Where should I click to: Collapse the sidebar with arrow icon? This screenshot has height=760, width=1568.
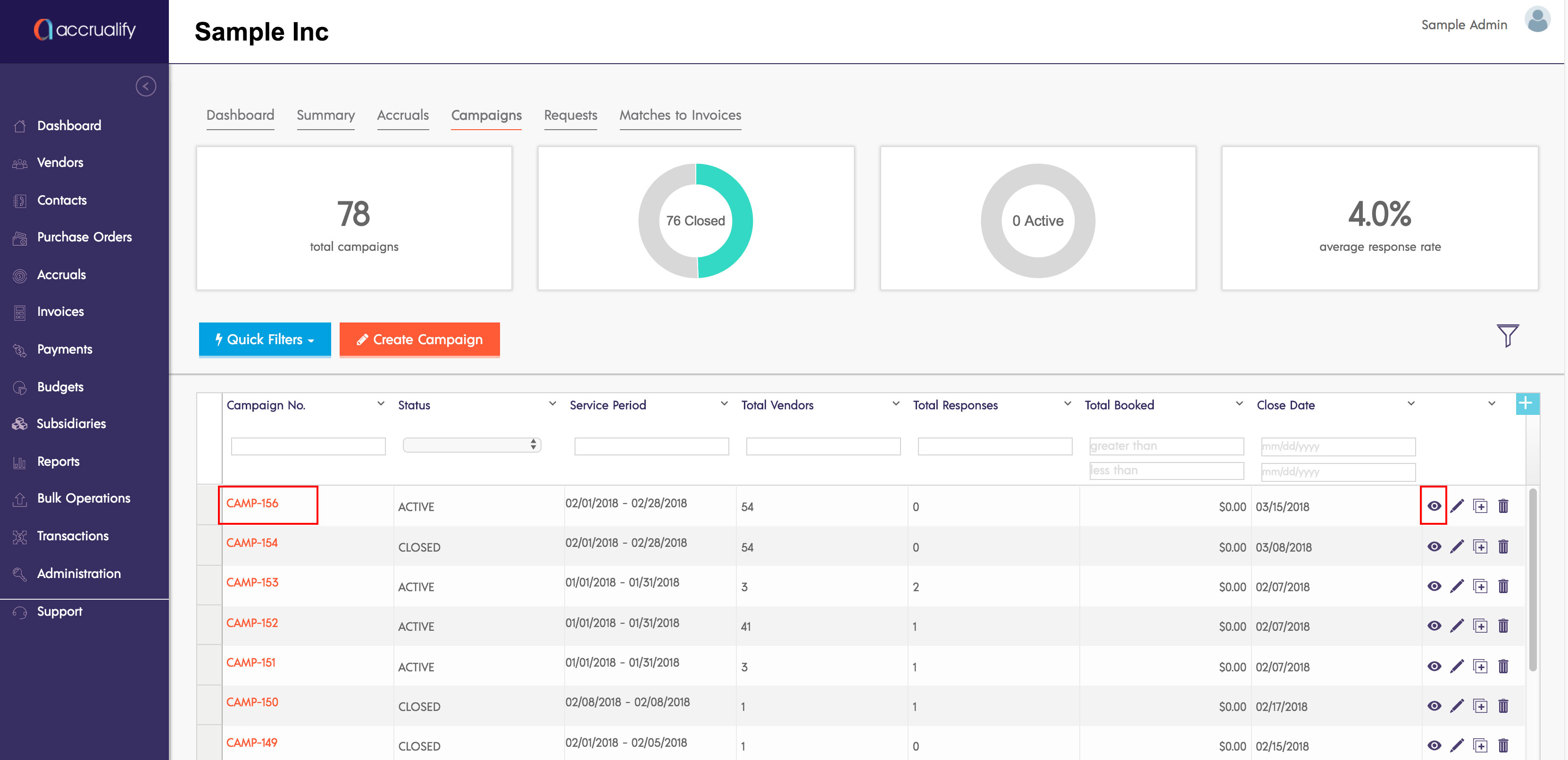click(x=145, y=86)
